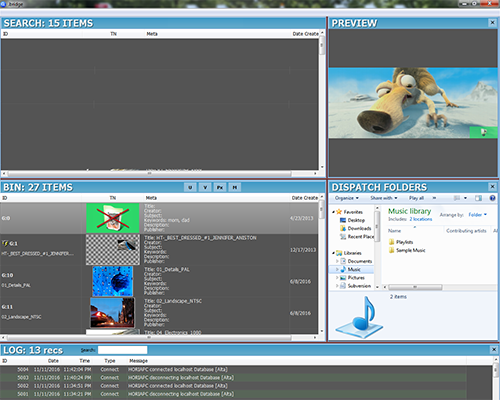Toggle the preview pane icon in Dispatch toolbar

click(x=478, y=198)
